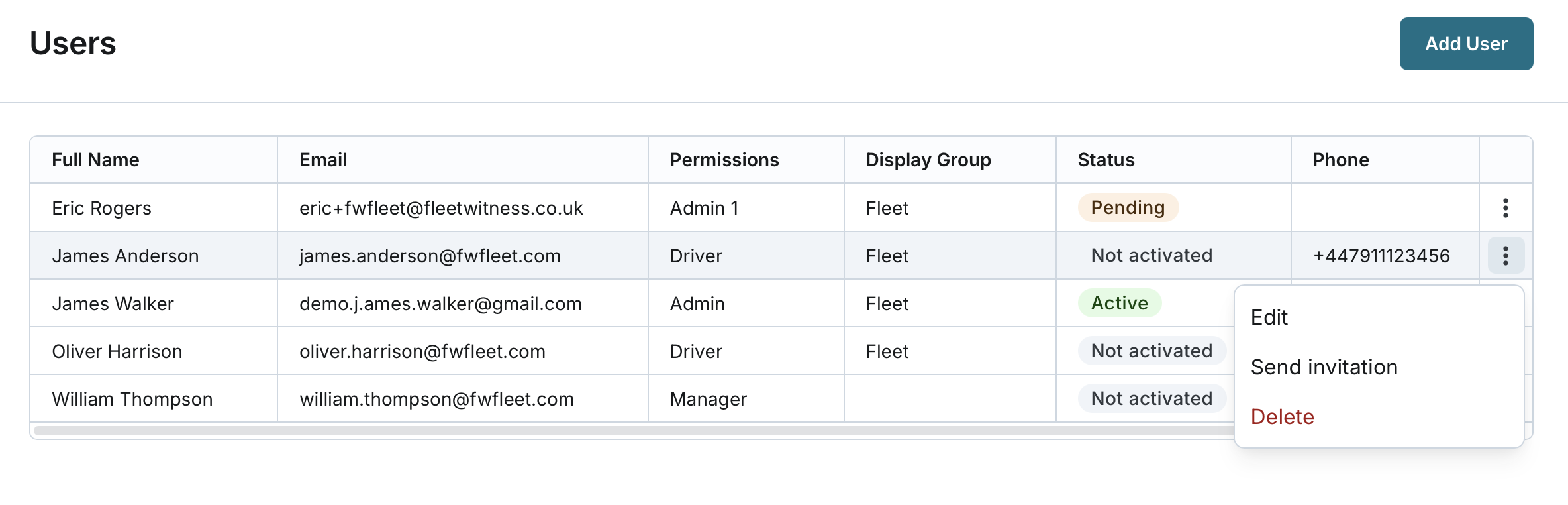Click the William Thompson name cell
Image resolution: width=1568 pixels, height=505 pixels.
point(132,399)
